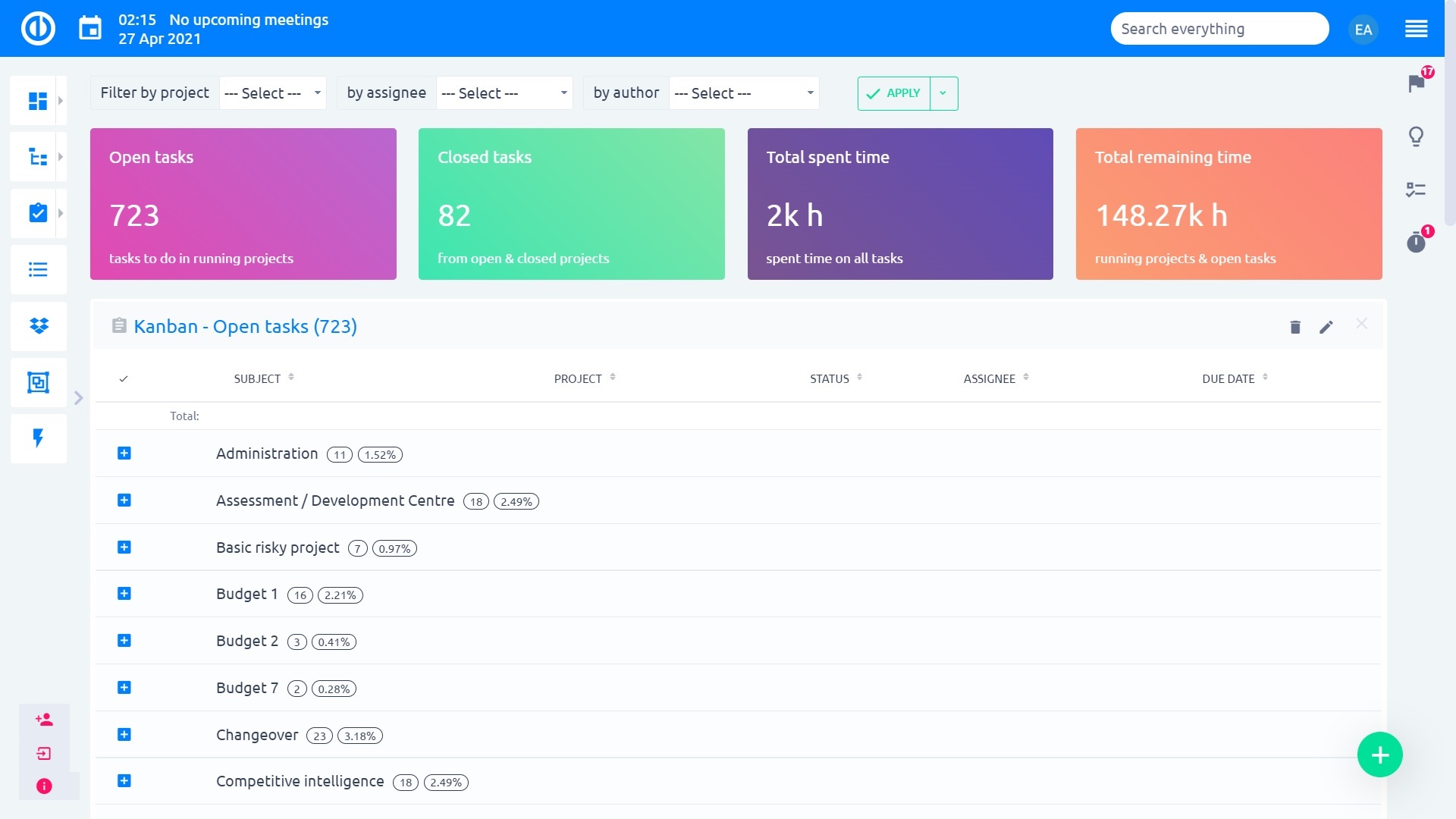Open the APPLY split-button arrow
This screenshot has width=1456, height=819.
pos(943,93)
